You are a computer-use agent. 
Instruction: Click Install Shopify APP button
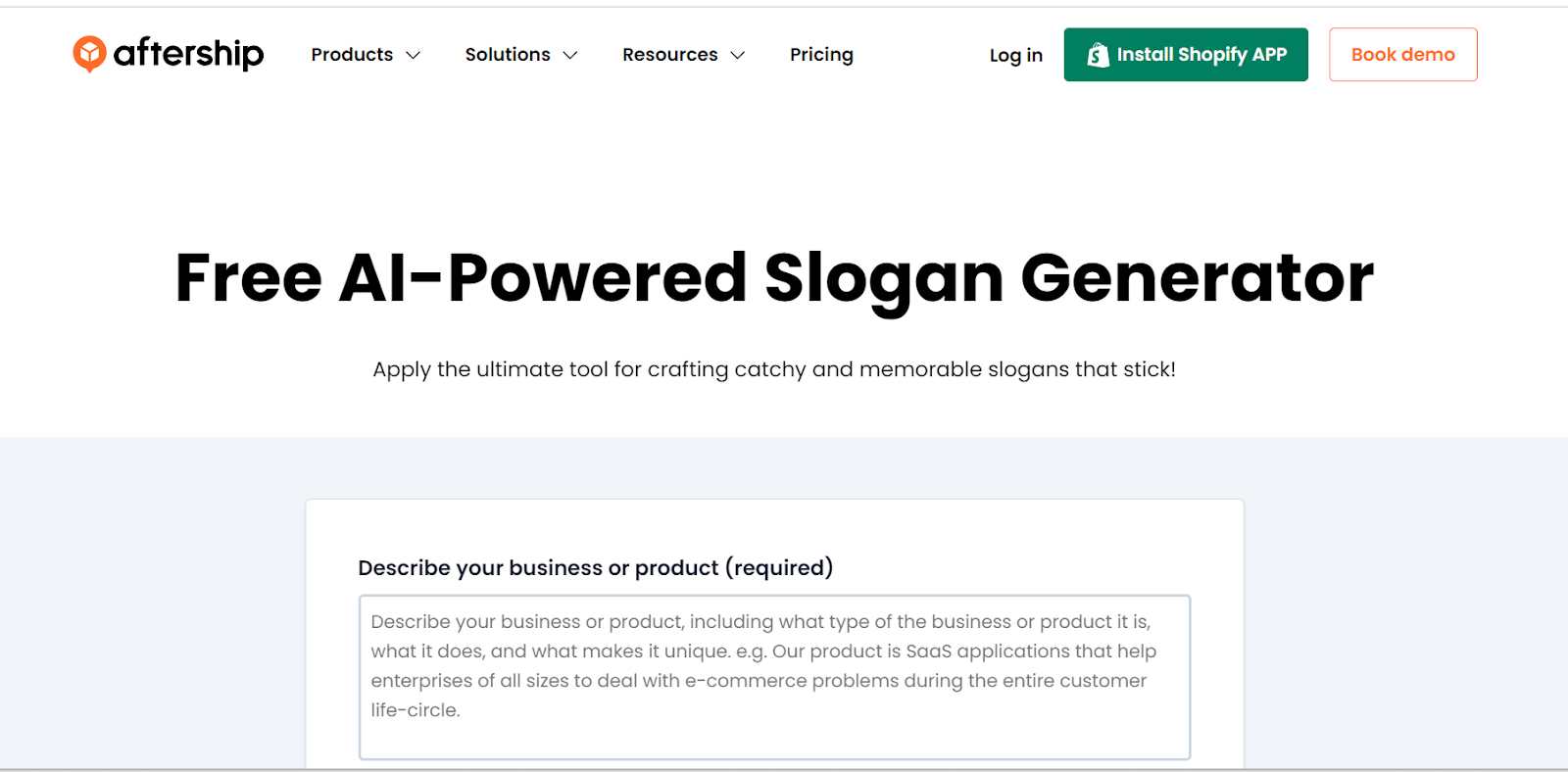click(1186, 55)
